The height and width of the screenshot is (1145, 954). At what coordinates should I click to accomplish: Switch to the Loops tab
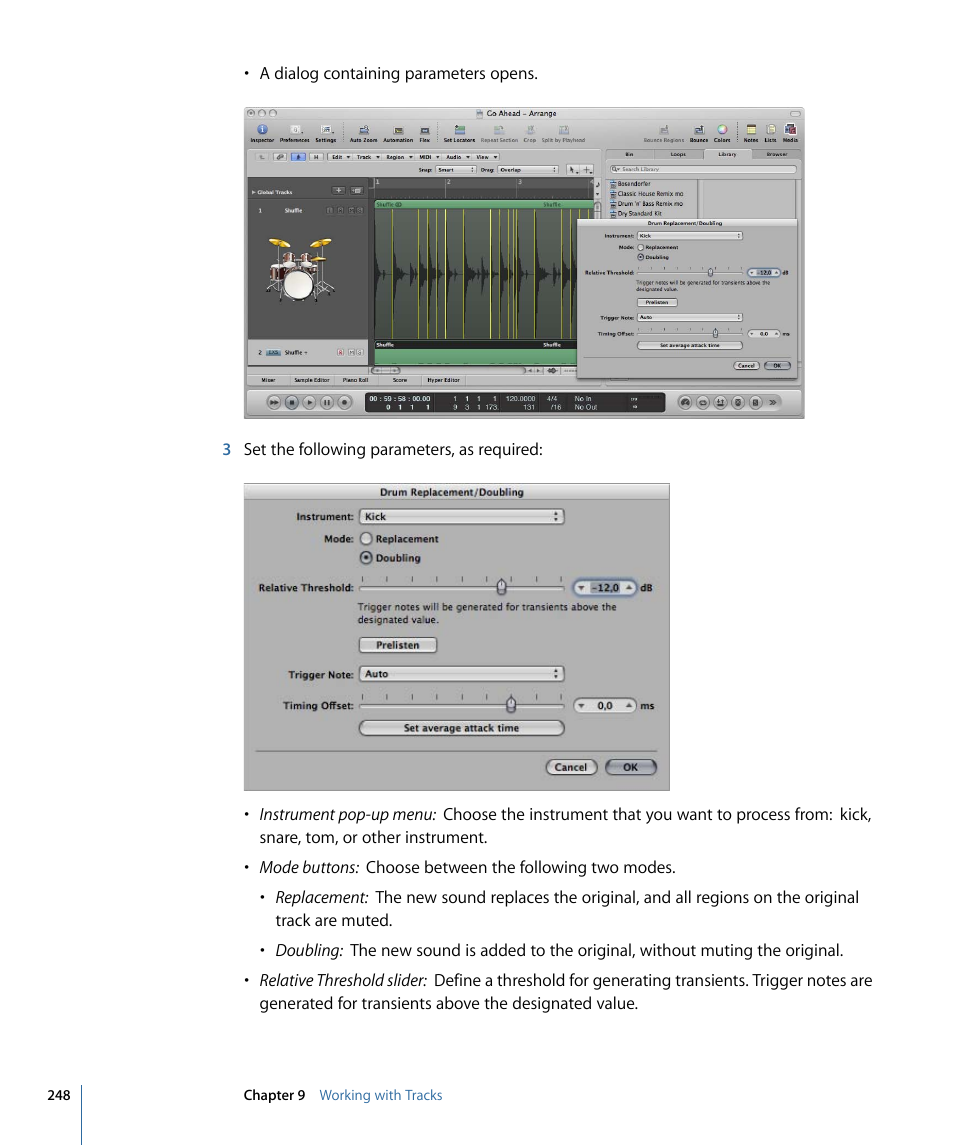(x=678, y=154)
